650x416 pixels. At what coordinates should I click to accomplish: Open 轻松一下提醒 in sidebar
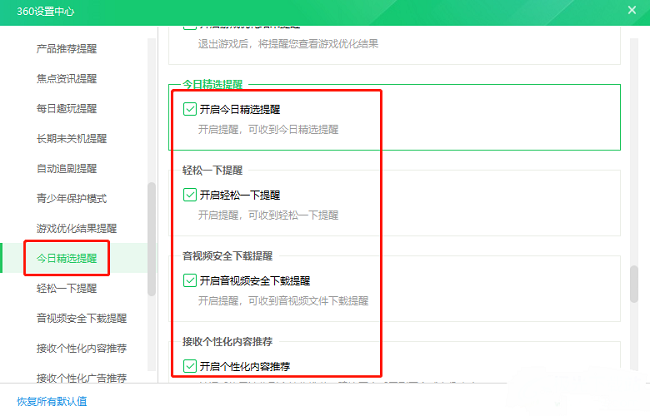pos(67,288)
